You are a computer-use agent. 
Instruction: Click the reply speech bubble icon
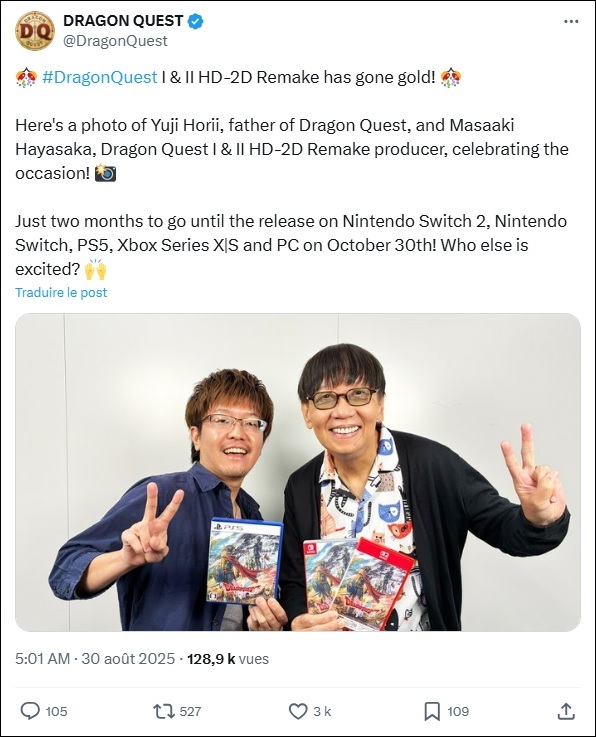coord(30,711)
